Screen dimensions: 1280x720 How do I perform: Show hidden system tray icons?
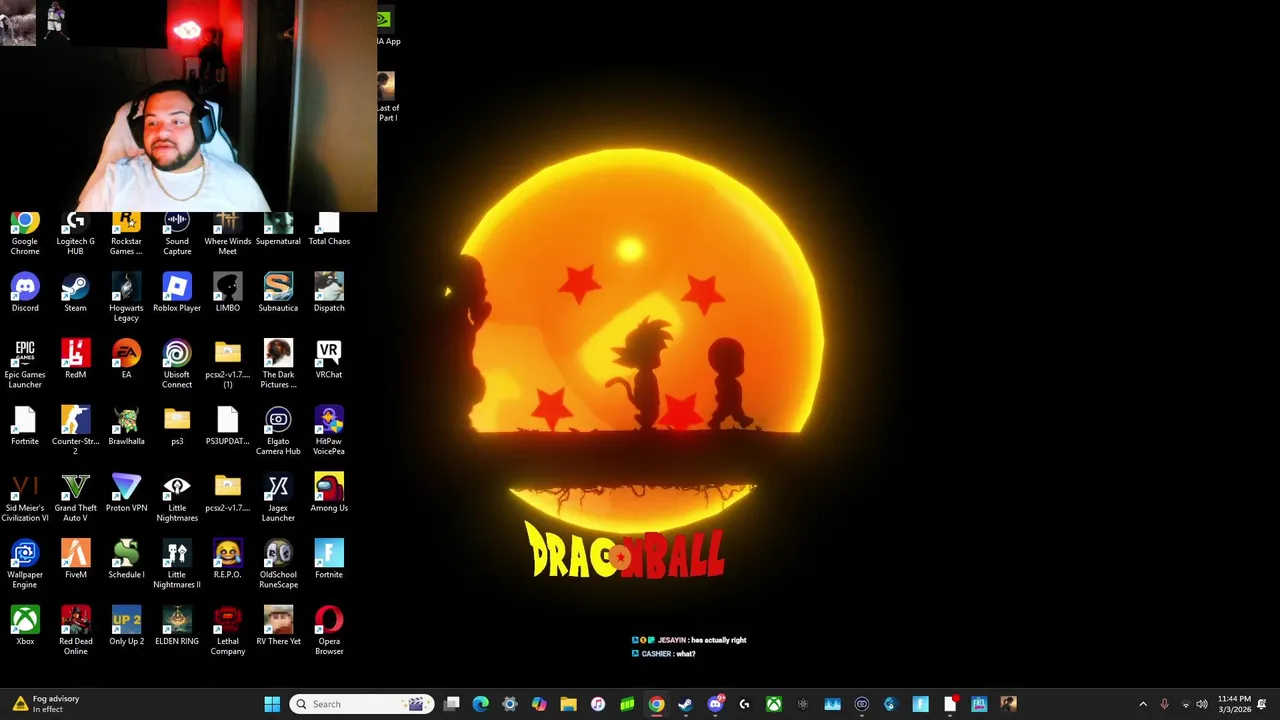click(1143, 704)
